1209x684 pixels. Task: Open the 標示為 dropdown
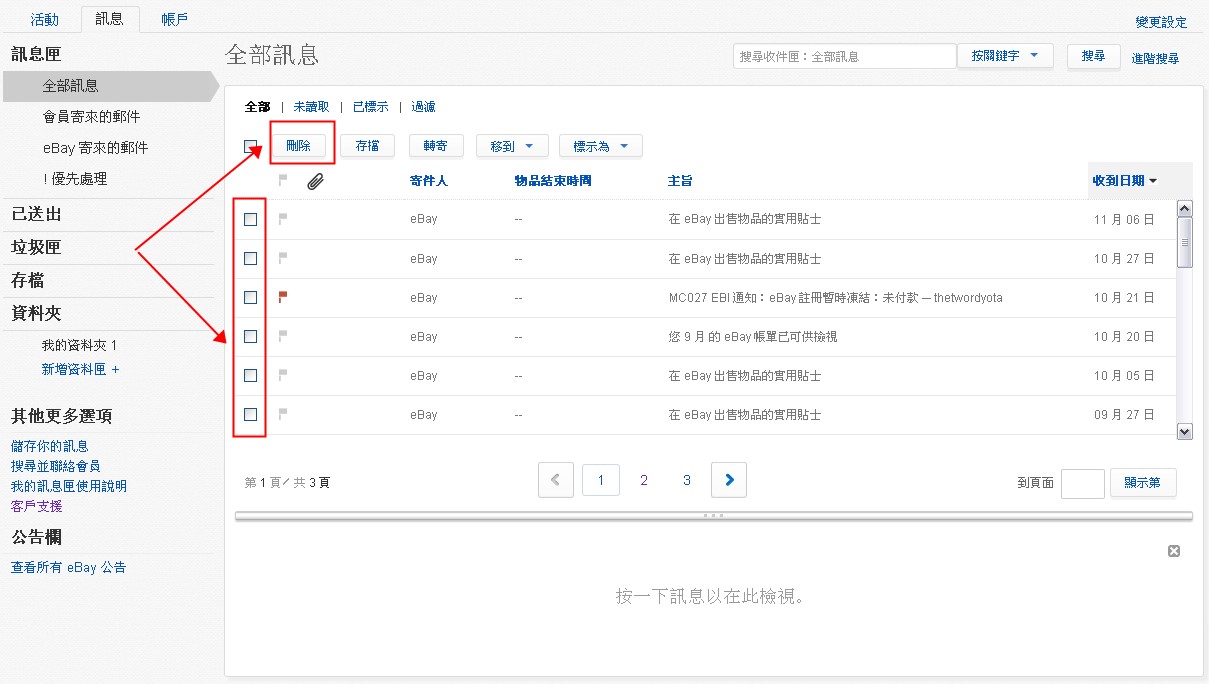pyautogui.click(x=600, y=145)
